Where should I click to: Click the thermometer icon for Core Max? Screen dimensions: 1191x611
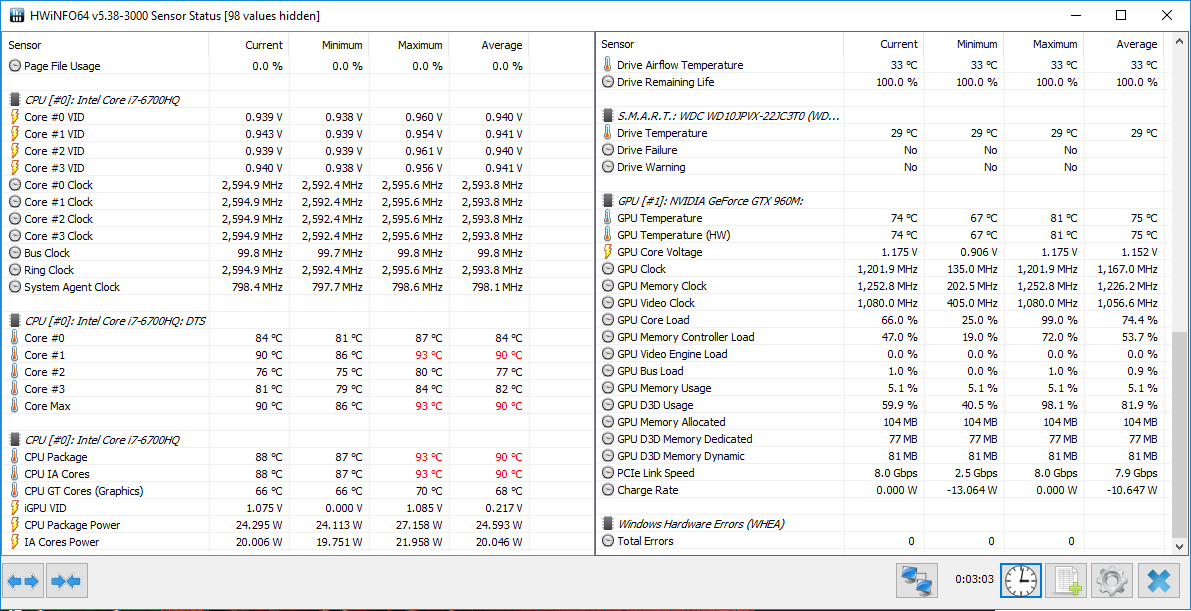tap(15, 406)
